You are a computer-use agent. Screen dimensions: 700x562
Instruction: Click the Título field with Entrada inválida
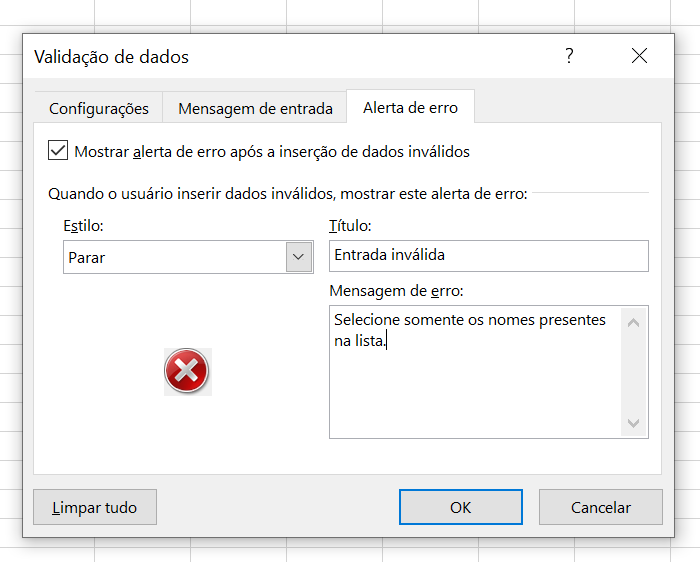pos(489,256)
